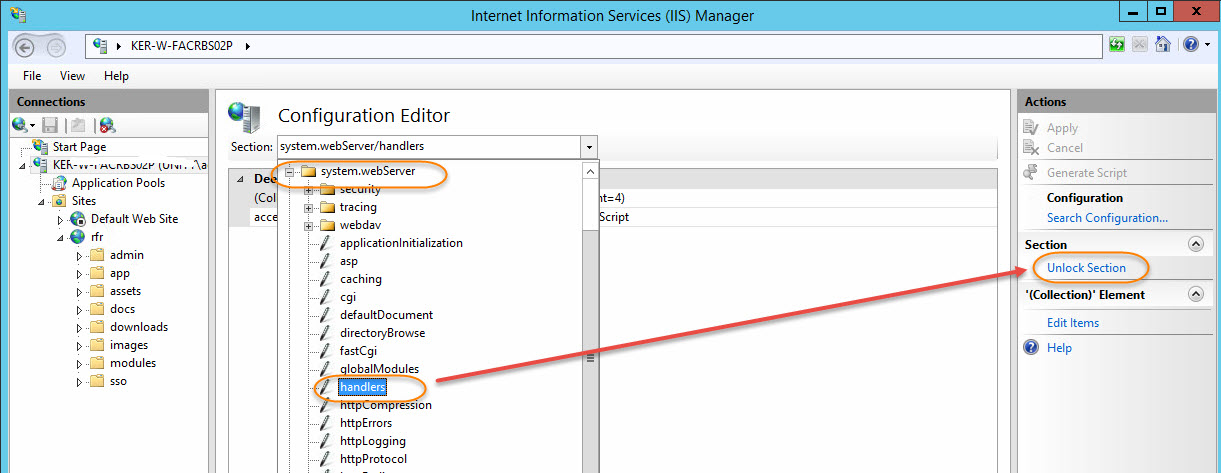Click the Back navigation arrow
Screen dimensions: 1221x473
[x=26, y=46]
